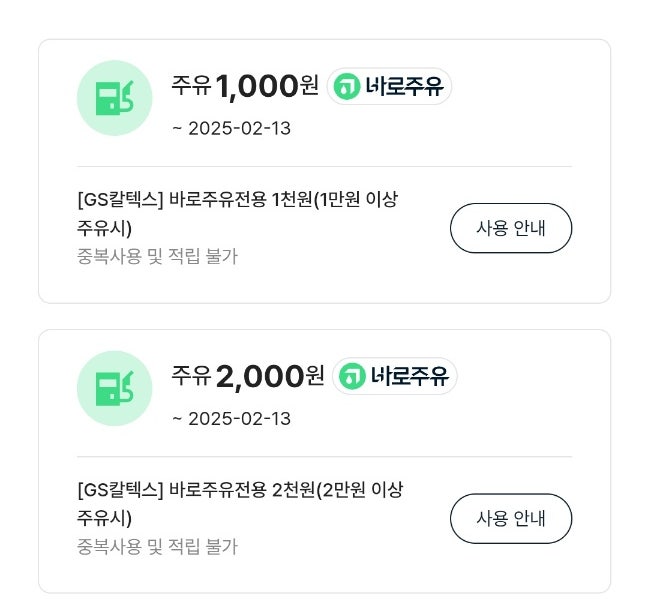Click the green 바로주유 logo on the 2,000원 coupon
This screenshot has height=613, width=648.
click(352, 377)
